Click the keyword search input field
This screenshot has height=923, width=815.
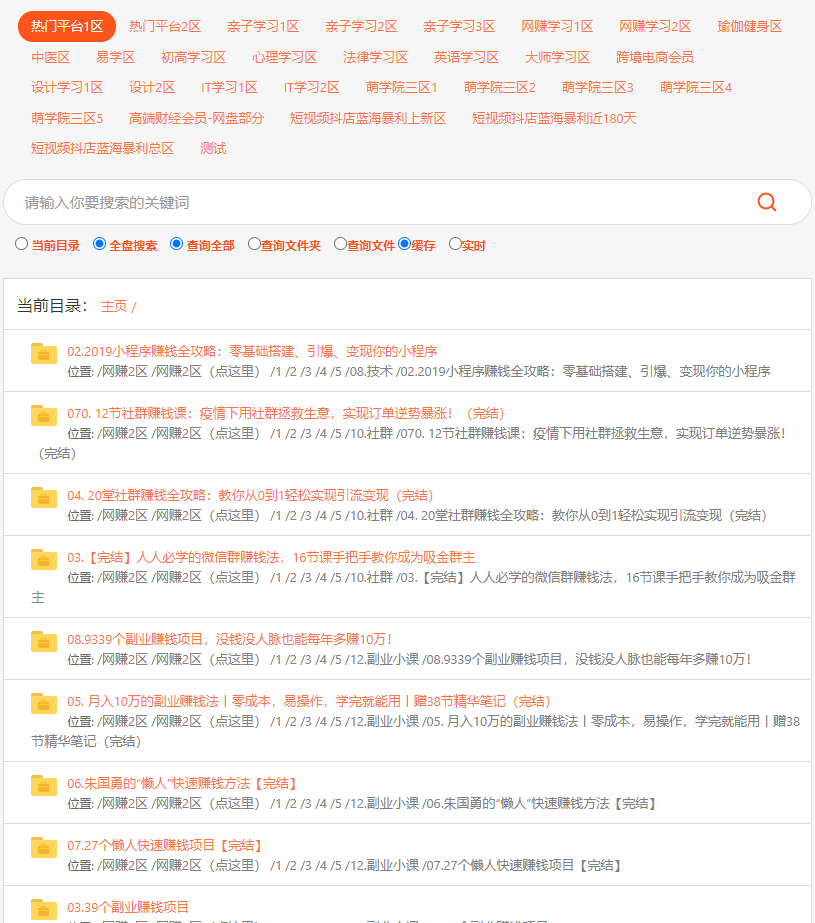pyautogui.click(x=380, y=202)
